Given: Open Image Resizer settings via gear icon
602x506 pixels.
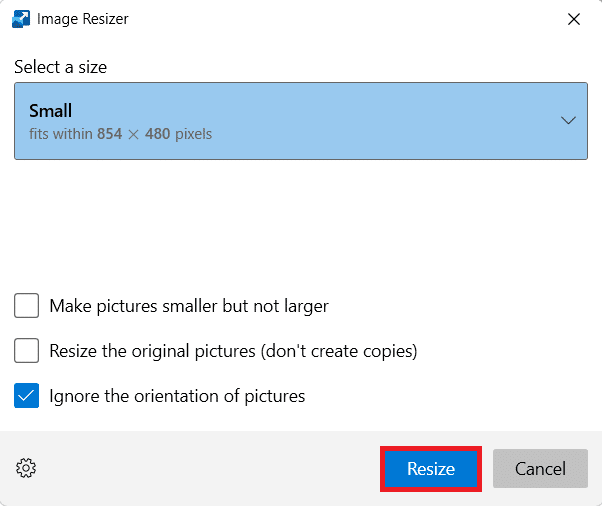Looking at the screenshot, I should pos(26,468).
